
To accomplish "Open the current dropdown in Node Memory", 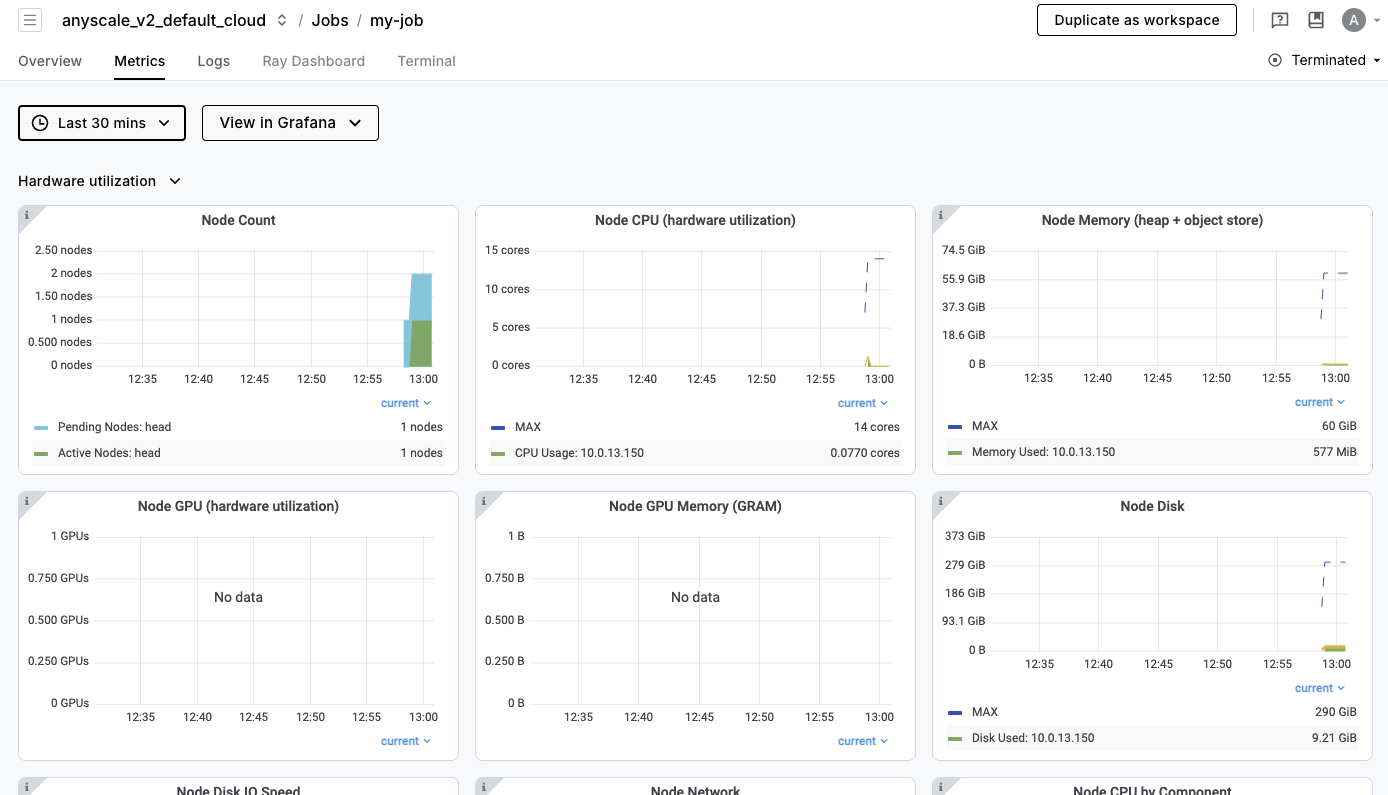I will pos(1320,402).
